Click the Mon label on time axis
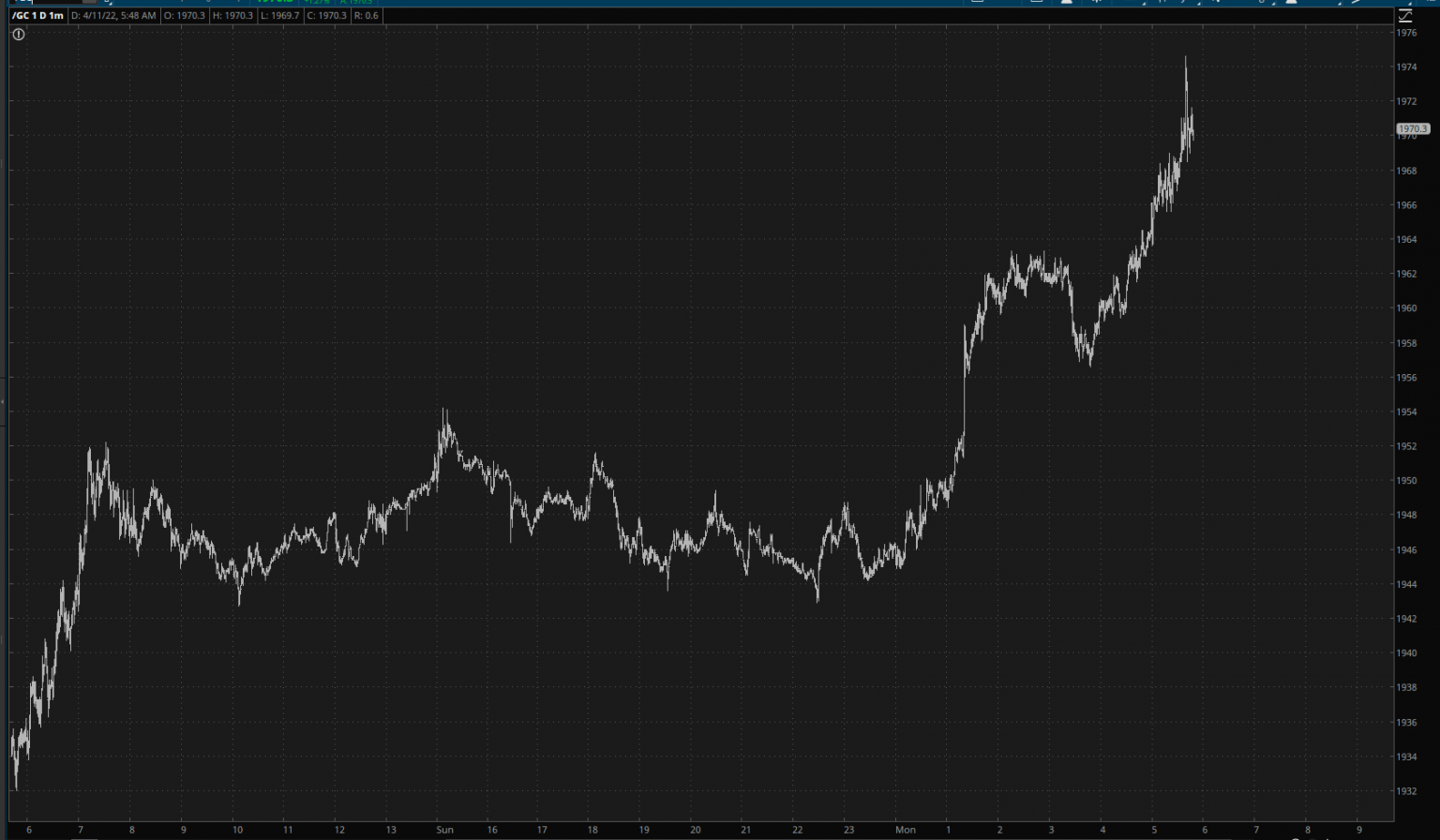1440x840 pixels. (905, 830)
